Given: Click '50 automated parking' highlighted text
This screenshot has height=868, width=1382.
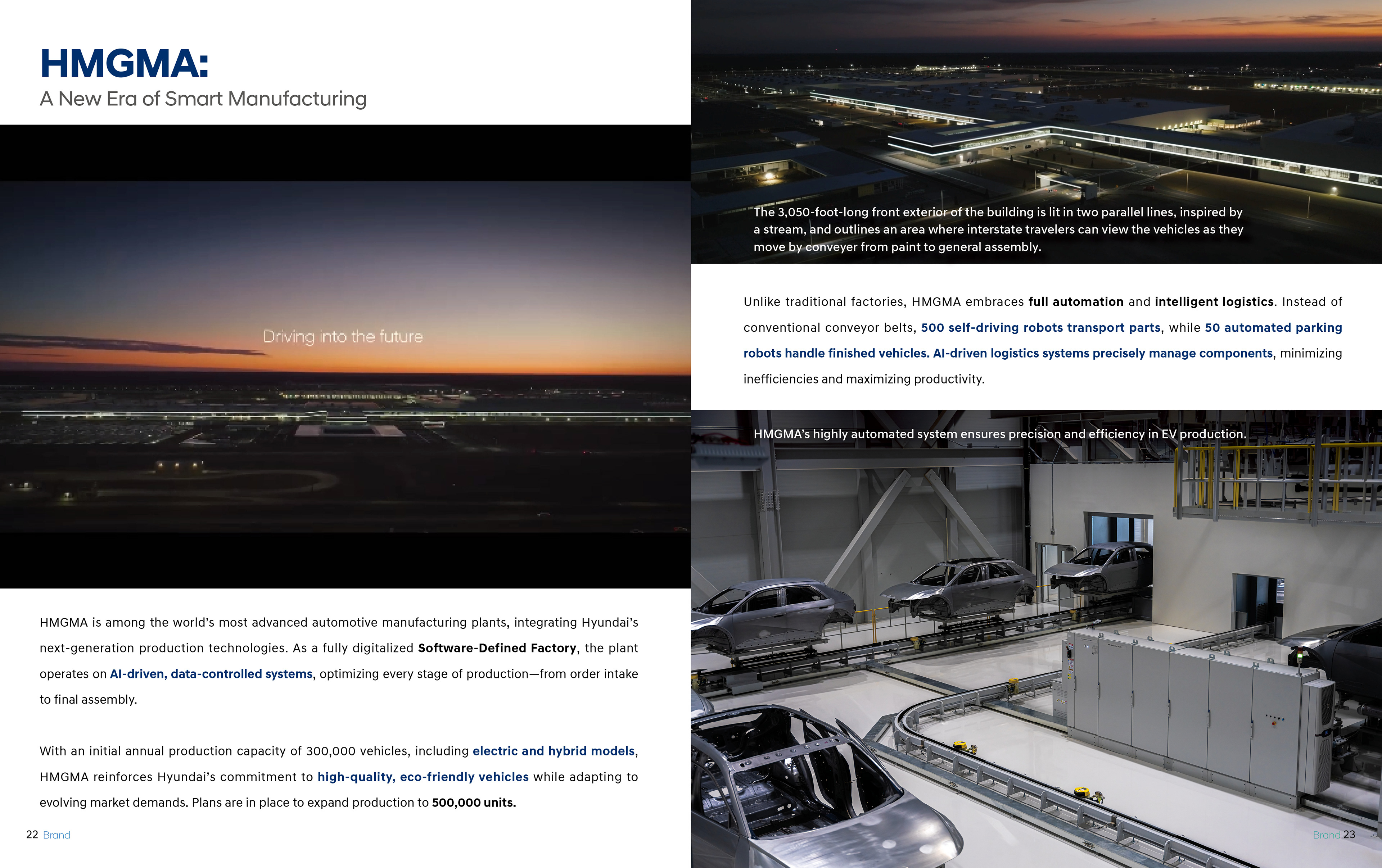Looking at the screenshot, I should pos(1273,328).
